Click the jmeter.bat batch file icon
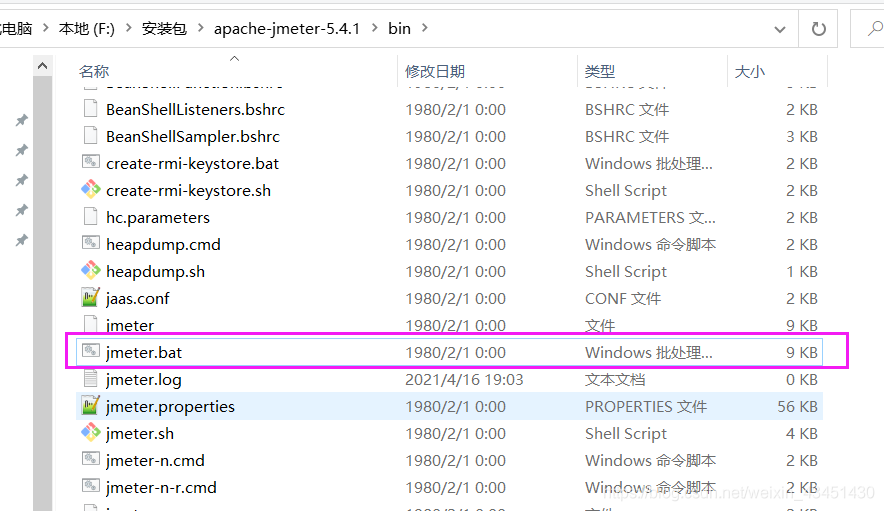Screen dimensions: 884x511 [x=91, y=351]
